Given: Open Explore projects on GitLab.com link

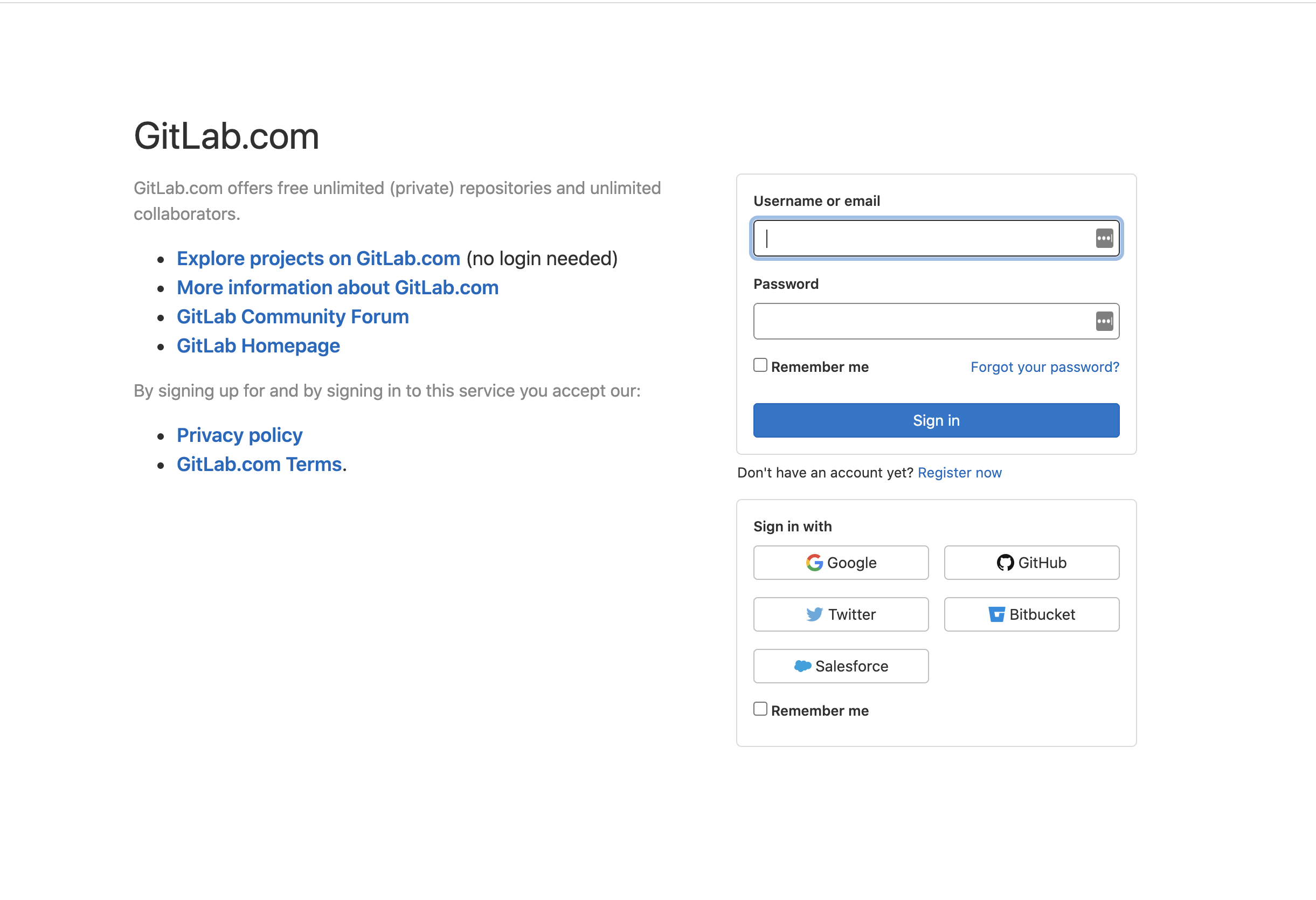Looking at the screenshot, I should [318, 258].
